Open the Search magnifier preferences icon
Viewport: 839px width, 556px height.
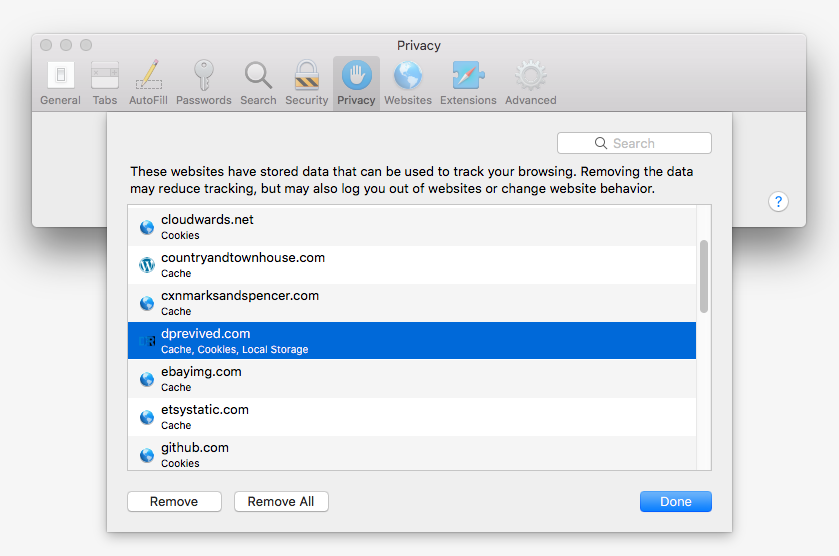pyautogui.click(x=258, y=75)
